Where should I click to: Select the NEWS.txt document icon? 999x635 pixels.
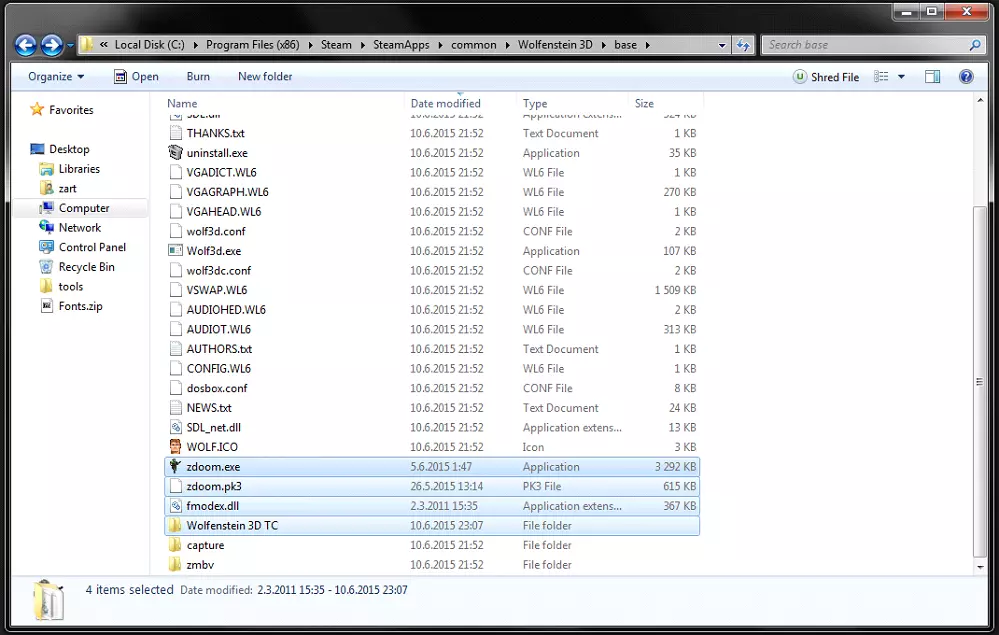click(x=176, y=408)
